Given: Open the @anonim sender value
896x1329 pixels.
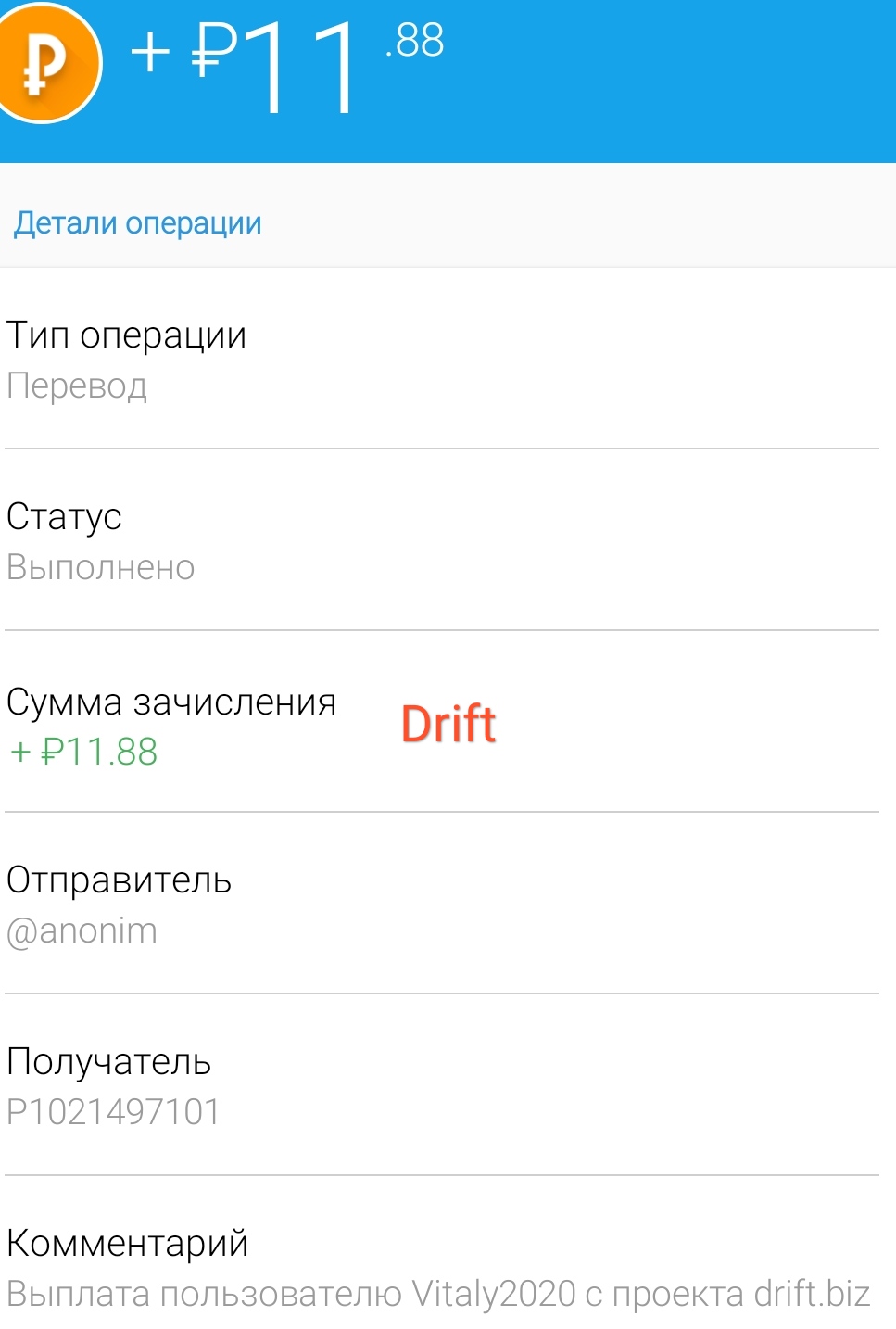Looking at the screenshot, I should click(x=82, y=930).
